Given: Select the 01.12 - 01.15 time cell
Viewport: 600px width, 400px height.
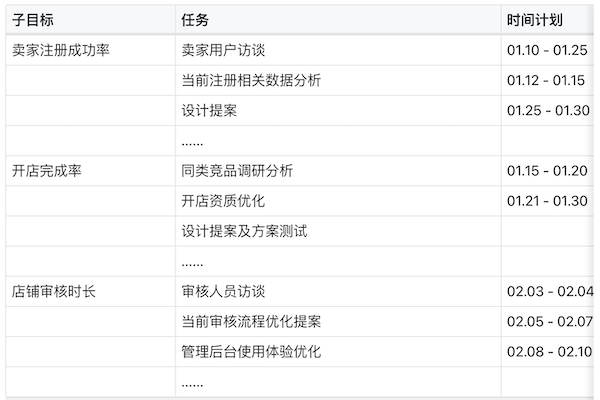Looking at the screenshot, I should (x=548, y=80).
